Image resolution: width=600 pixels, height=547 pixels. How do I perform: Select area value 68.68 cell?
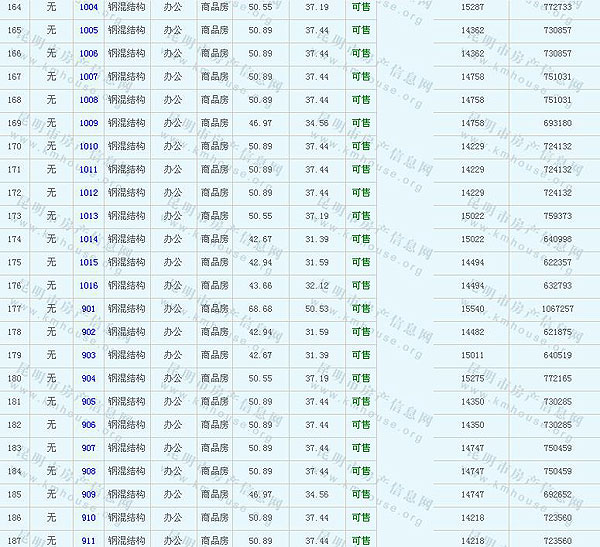coord(260,309)
